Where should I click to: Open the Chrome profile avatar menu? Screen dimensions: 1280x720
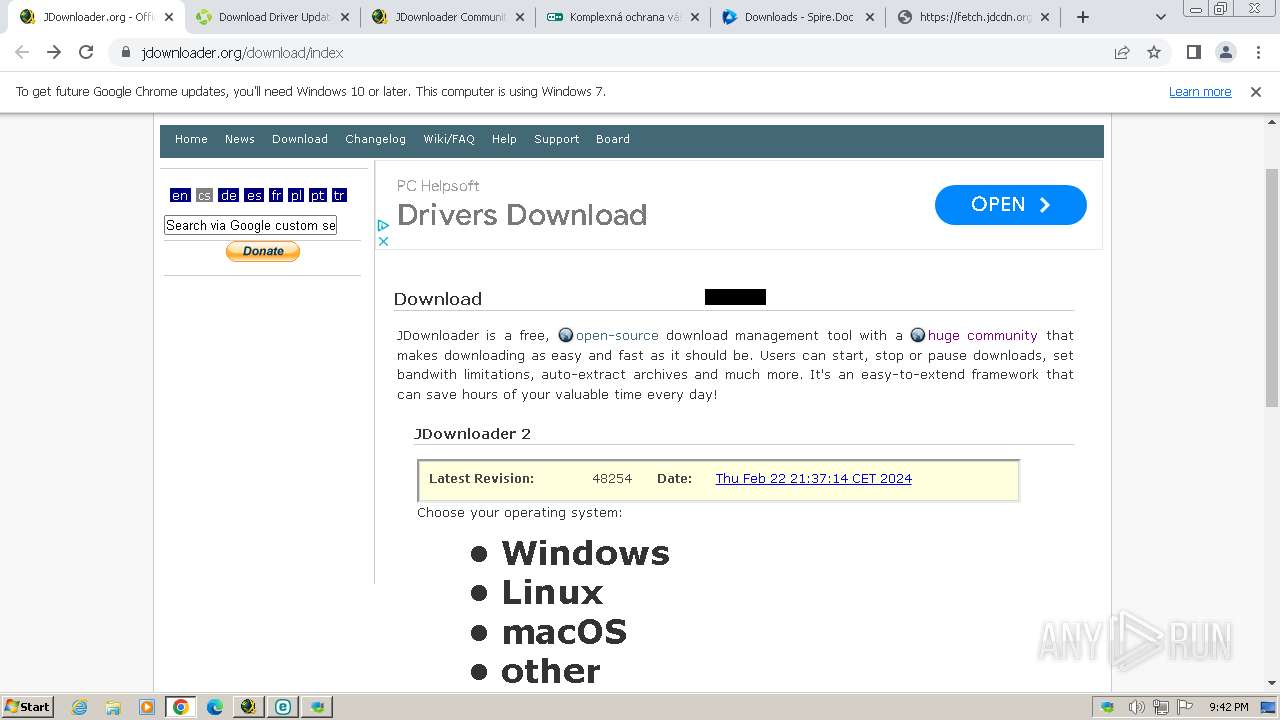coord(1226,52)
